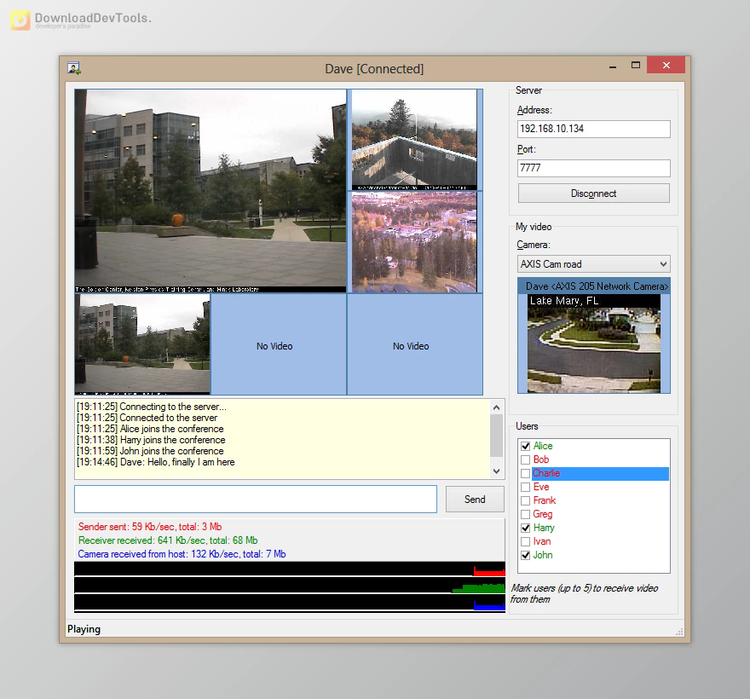Click the Playing status bar text

point(84,629)
